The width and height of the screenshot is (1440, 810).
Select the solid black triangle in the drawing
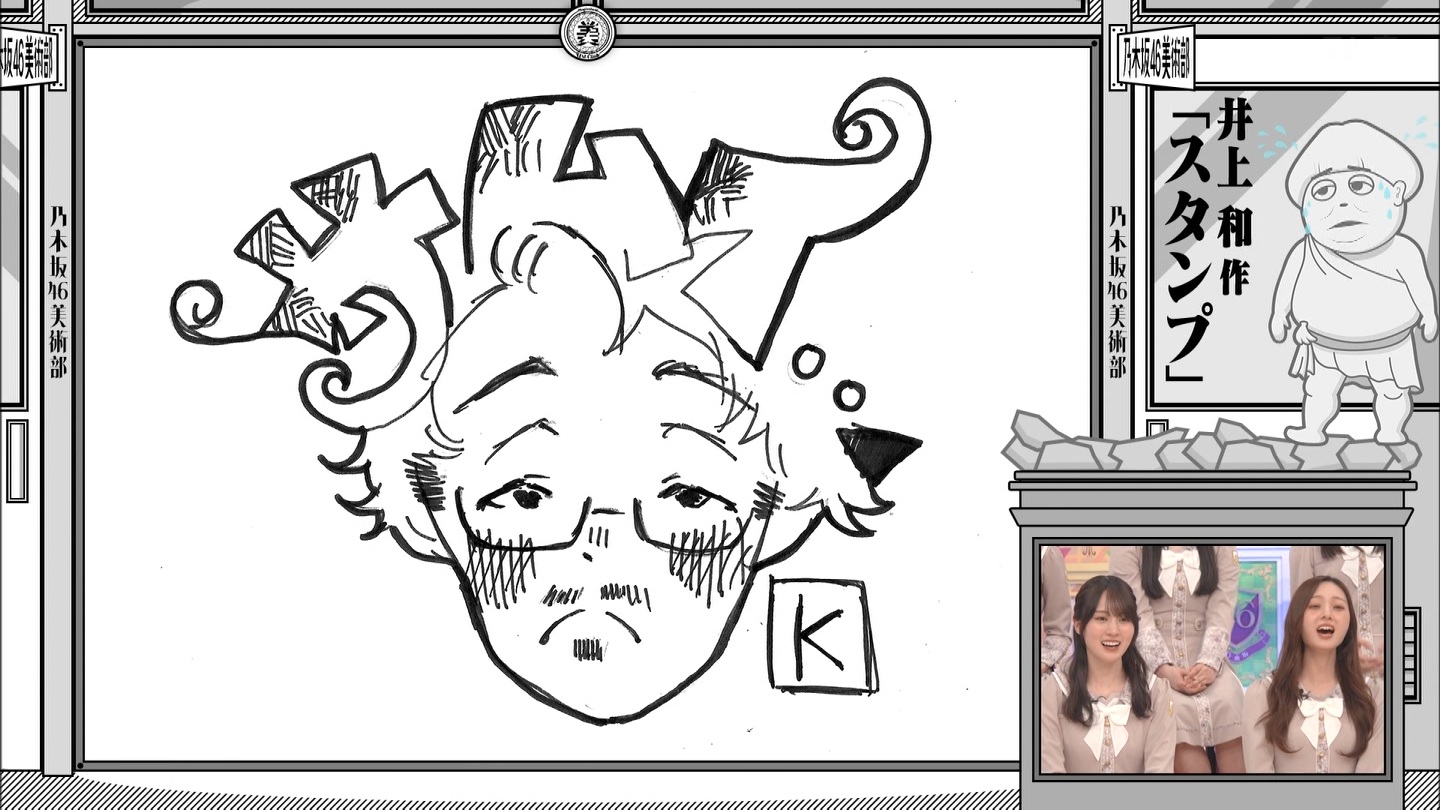(875, 450)
